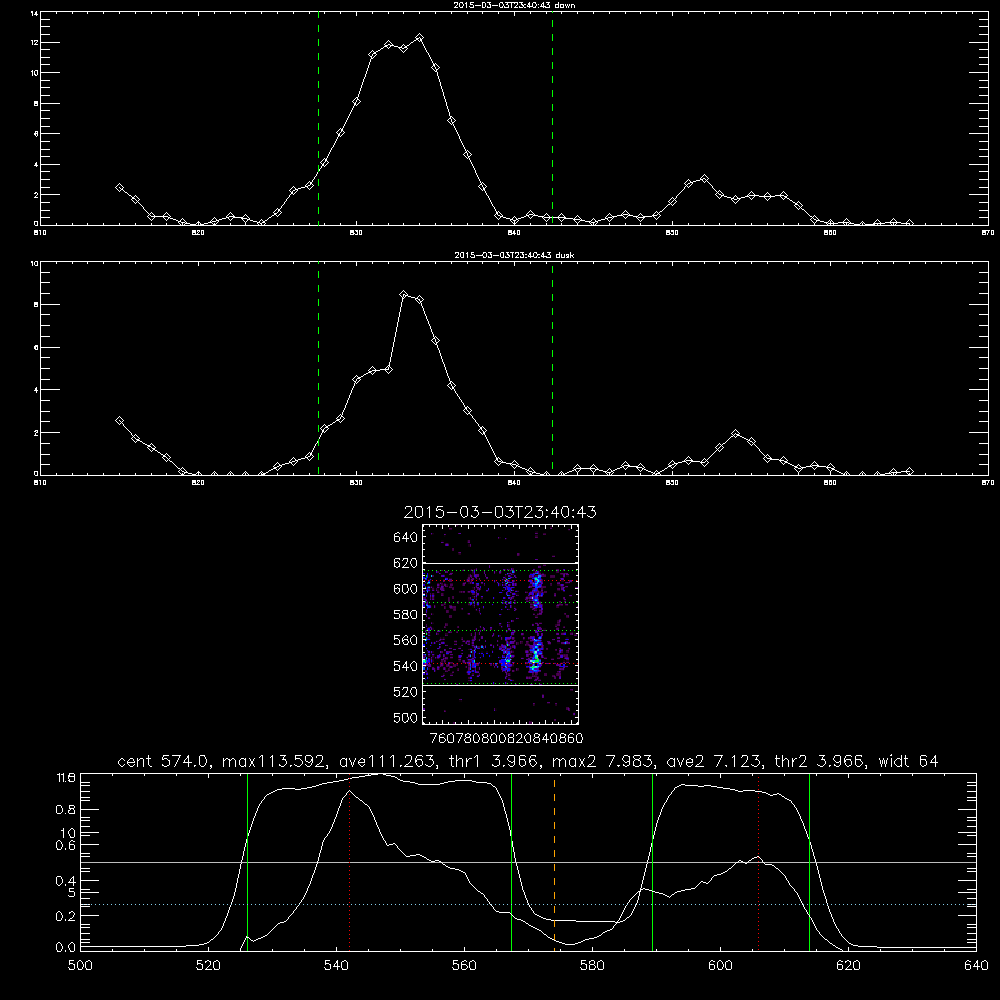This screenshot has width=1000, height=1000.
Task: Click the 580 y-axis label of the heatmap
Action: 406,615
